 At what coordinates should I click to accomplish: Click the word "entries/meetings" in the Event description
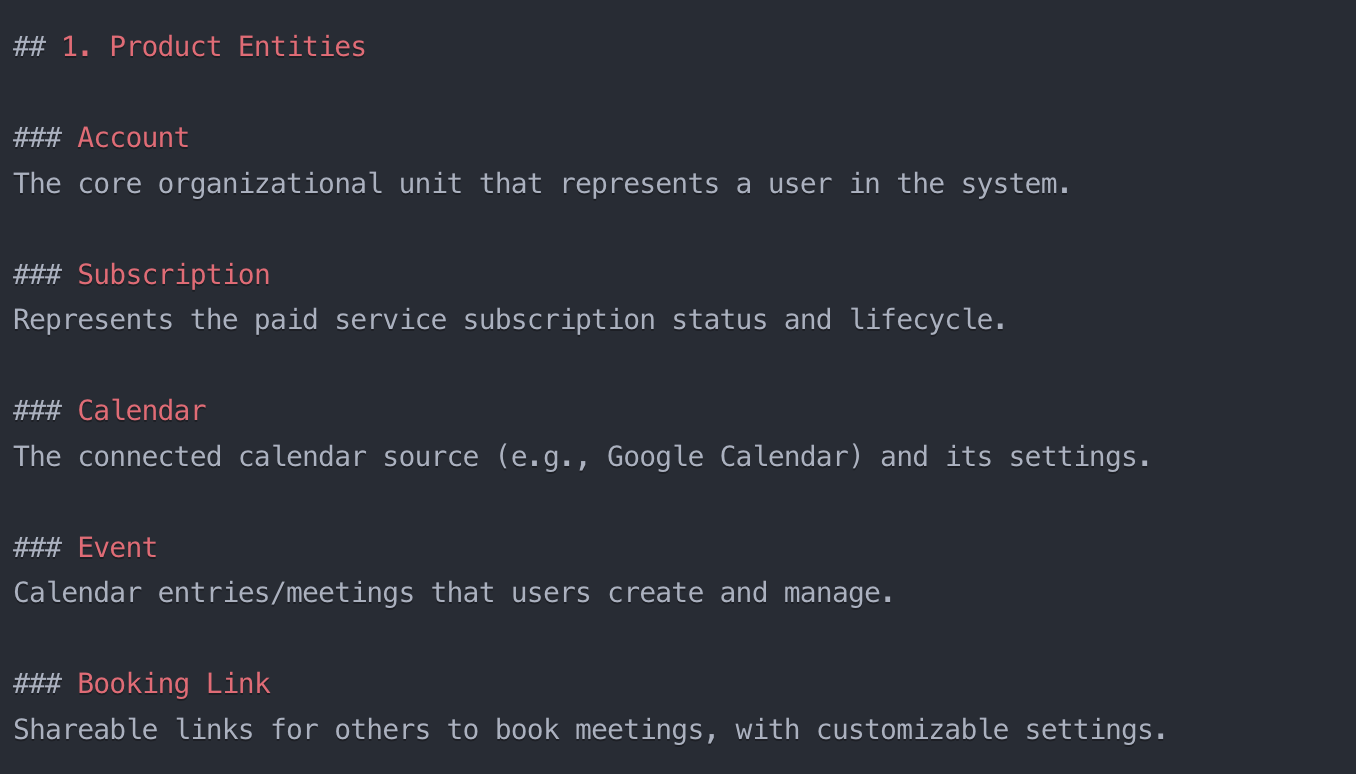[x=286, y=593]
